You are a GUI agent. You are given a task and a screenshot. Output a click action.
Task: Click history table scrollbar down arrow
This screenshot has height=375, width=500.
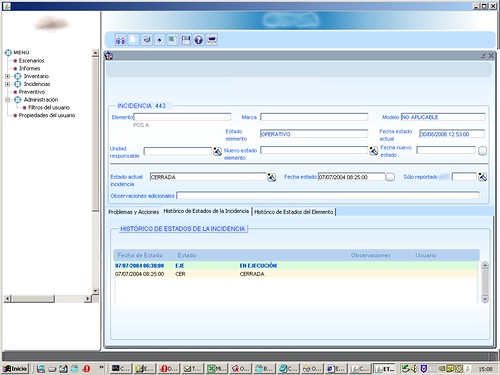click(x=485, y=299)
